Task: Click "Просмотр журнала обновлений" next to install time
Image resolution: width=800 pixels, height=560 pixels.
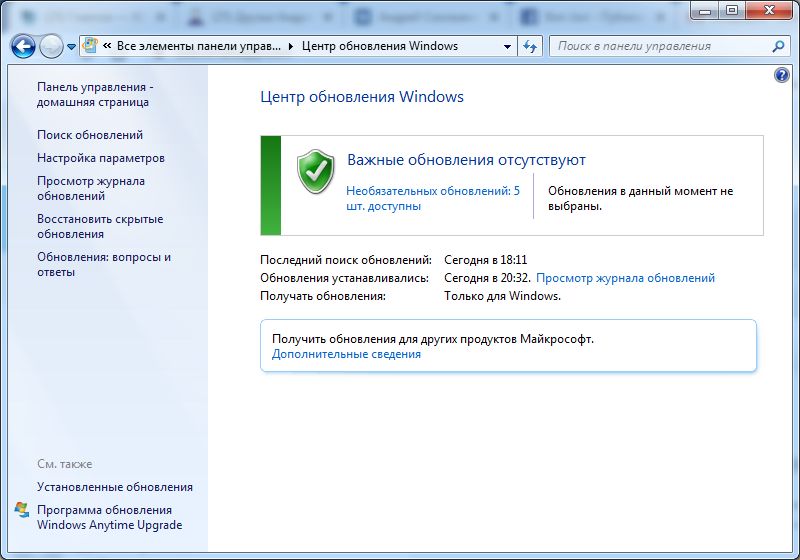Action: [x=625, y=278]
